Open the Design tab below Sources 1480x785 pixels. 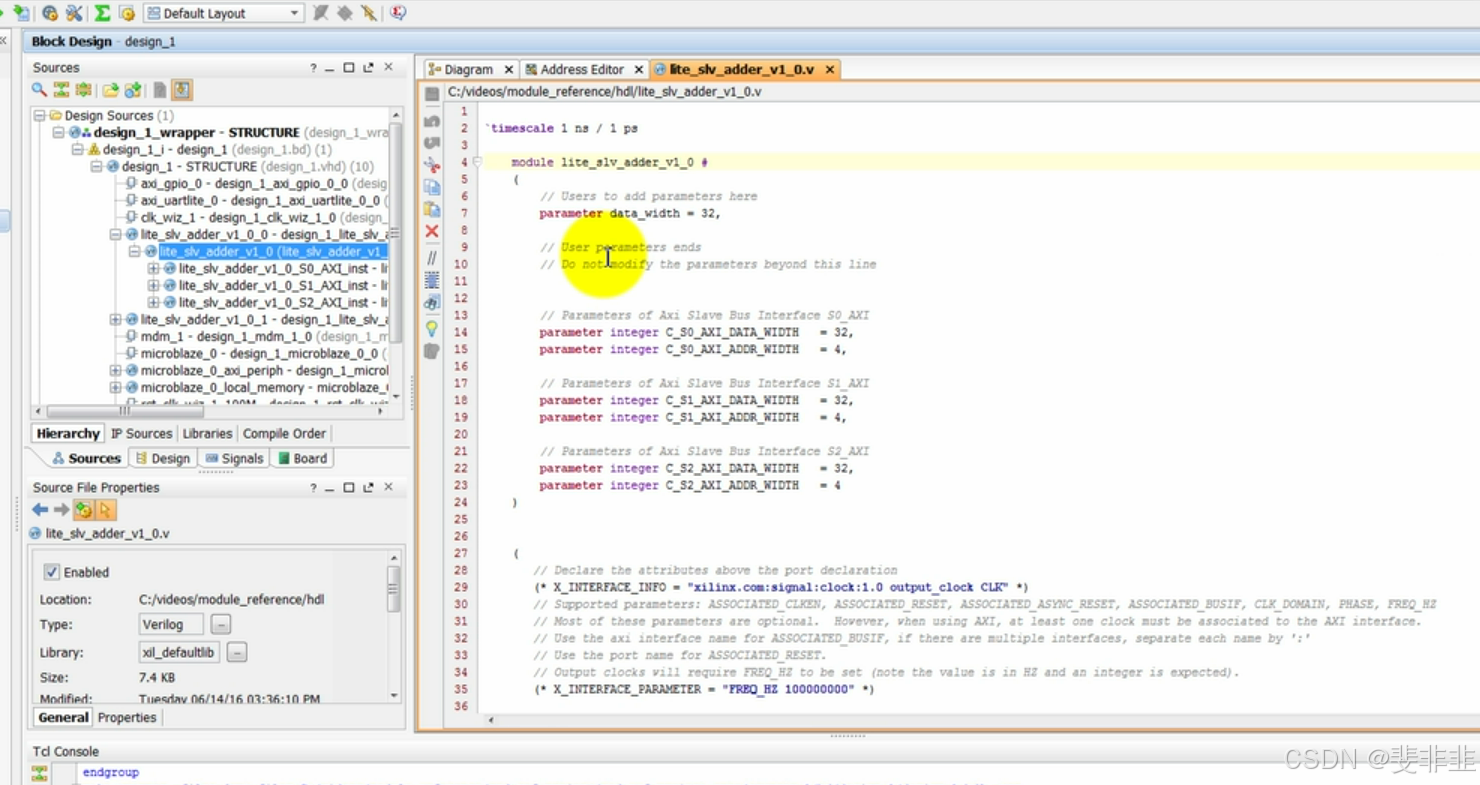pos(163,458)
